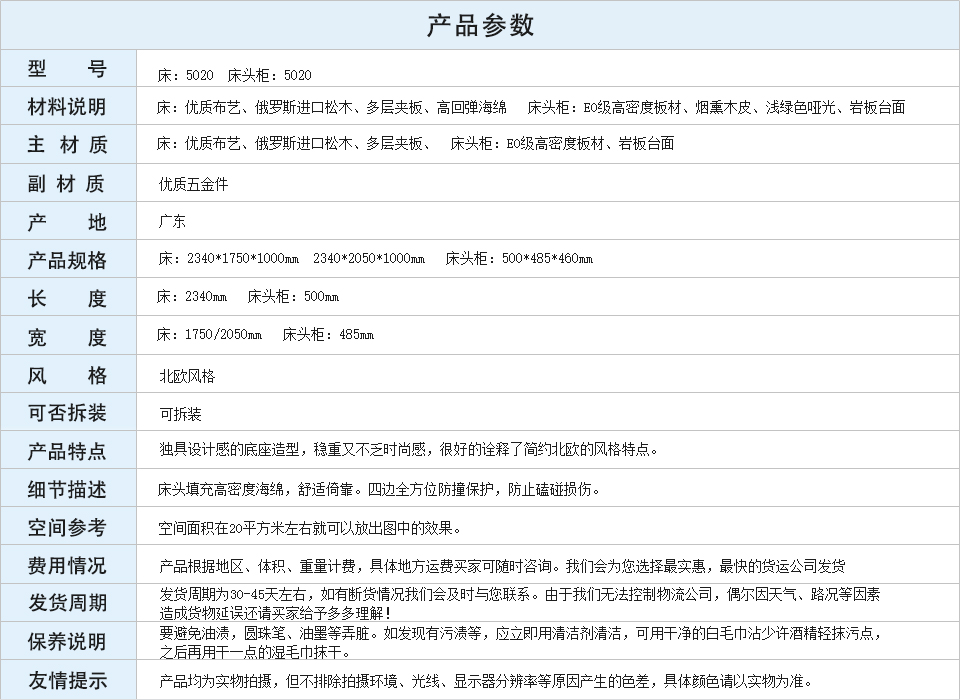Select the 产品特点 row label
The width and height of the screenshot is (960, 700).
(67, 451)
